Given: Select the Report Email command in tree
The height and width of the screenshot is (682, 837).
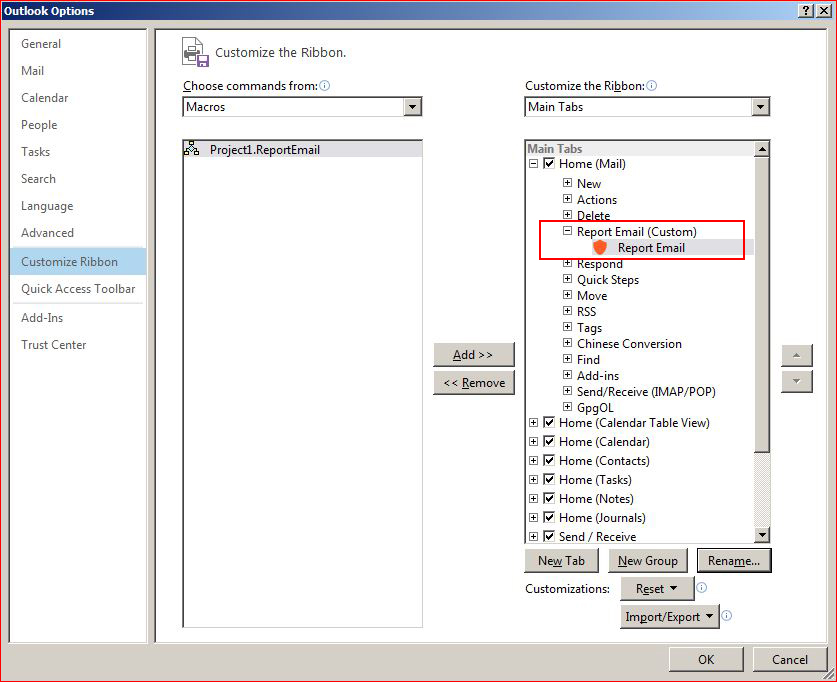Looking at the screenshot, I should click(x=651, y=248).
